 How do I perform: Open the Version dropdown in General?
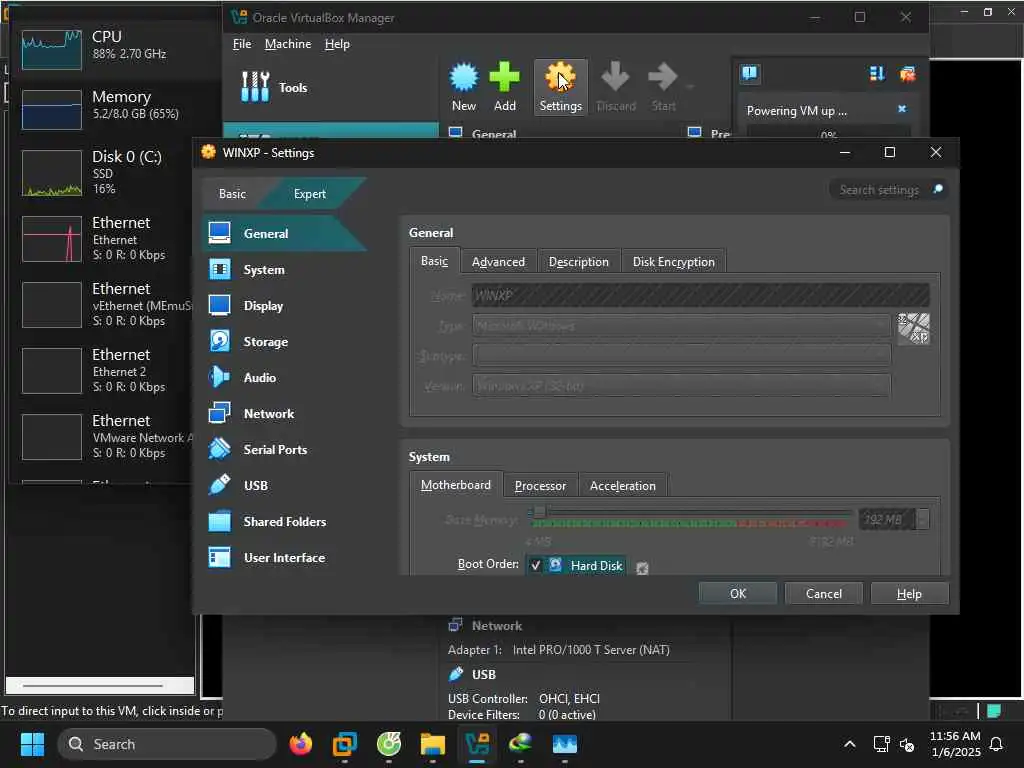click(681, 385)
